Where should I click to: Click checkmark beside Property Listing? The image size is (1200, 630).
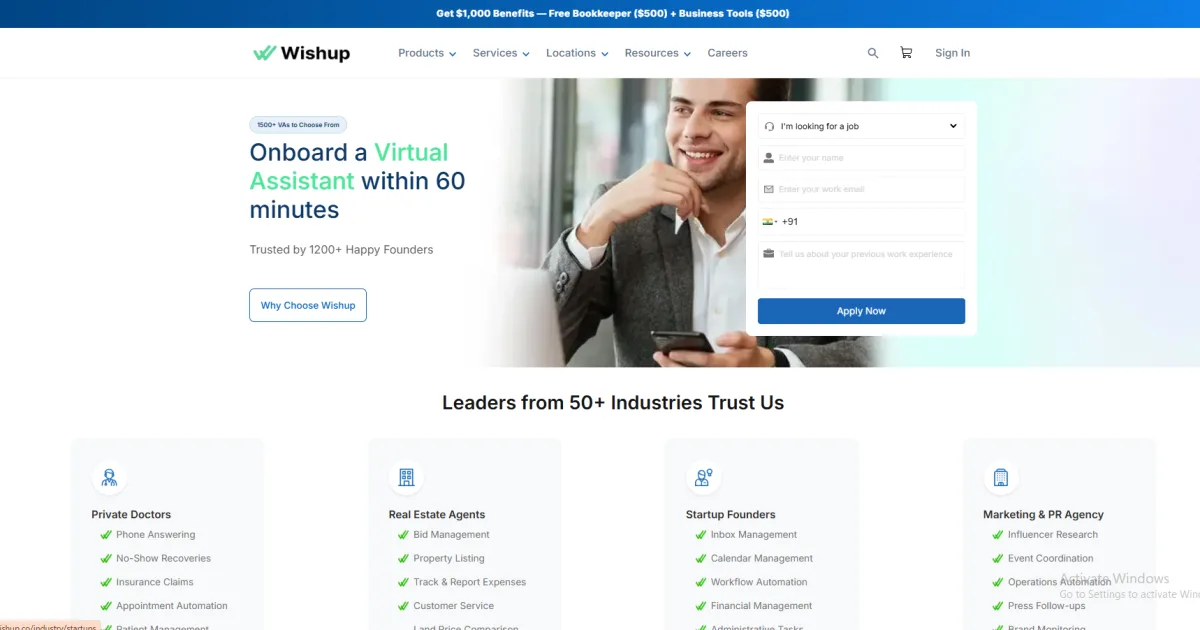(x=403, y=559)
